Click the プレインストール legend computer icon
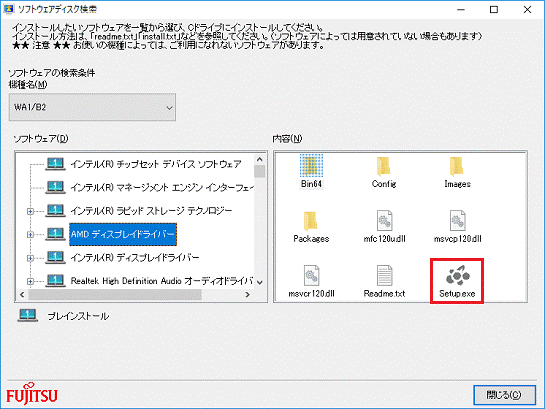 click(27, 316)
